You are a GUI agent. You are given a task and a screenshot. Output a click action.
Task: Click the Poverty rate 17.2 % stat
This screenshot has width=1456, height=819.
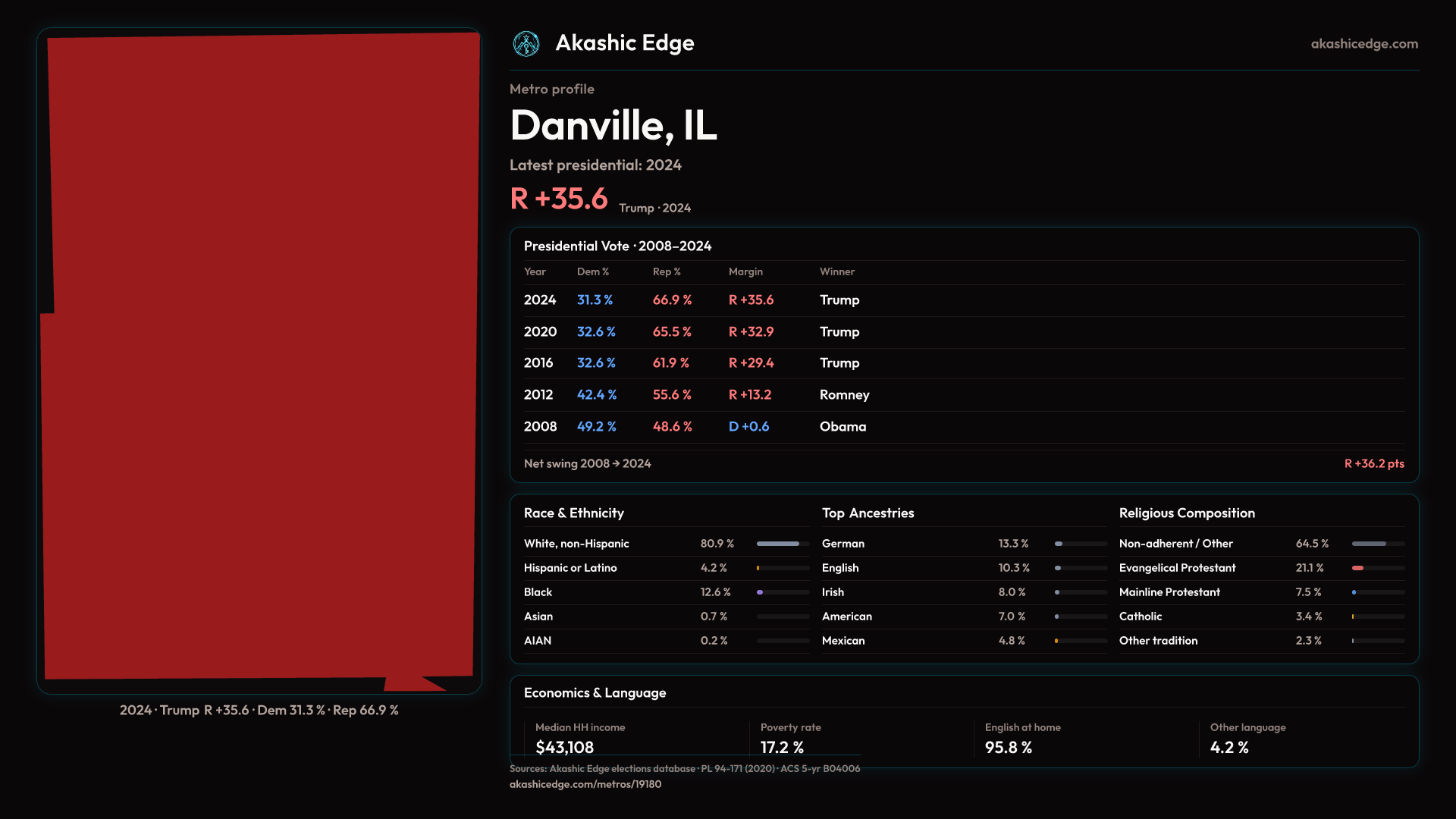point(782,747)
